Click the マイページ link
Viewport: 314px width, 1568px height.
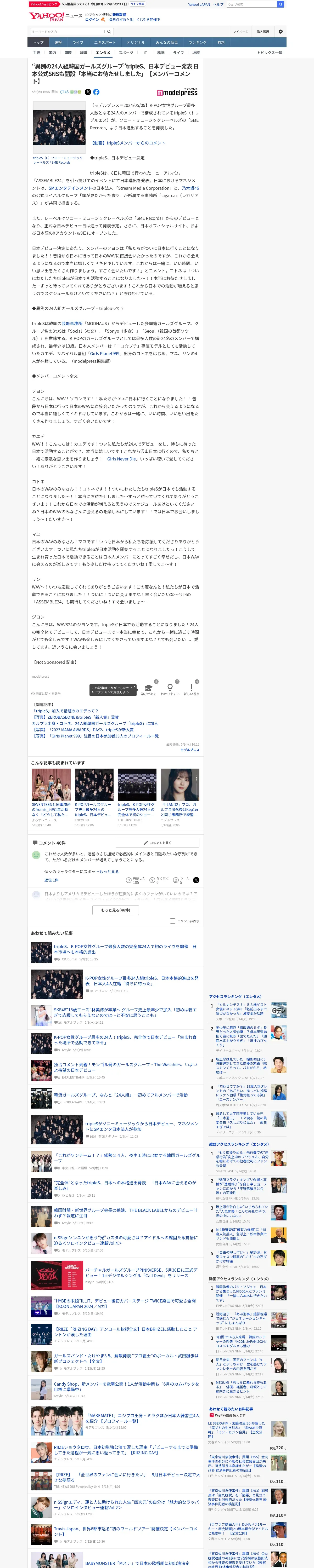[240, 32]
